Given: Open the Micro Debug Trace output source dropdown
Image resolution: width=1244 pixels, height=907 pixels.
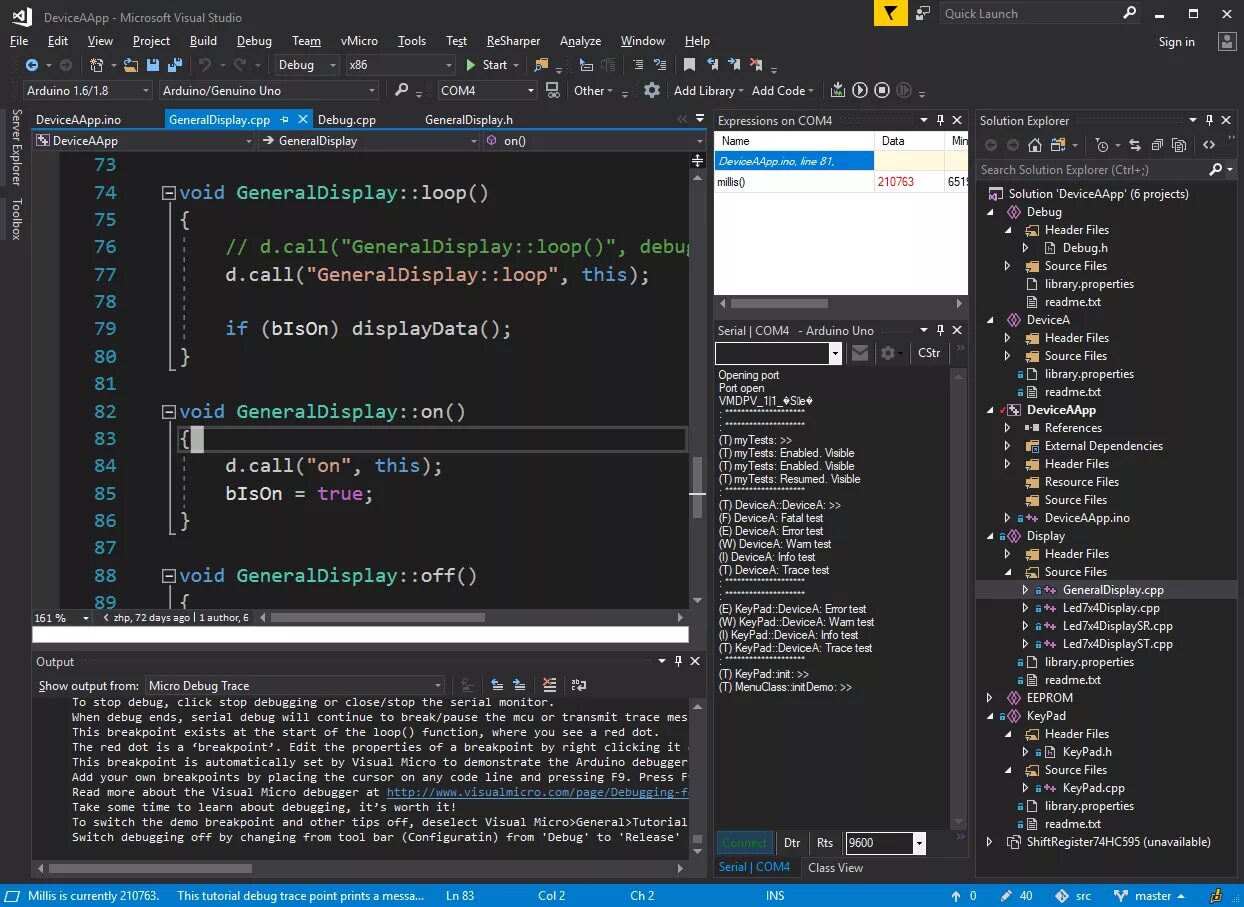Looking at the screenshot, I should [296, 685].
